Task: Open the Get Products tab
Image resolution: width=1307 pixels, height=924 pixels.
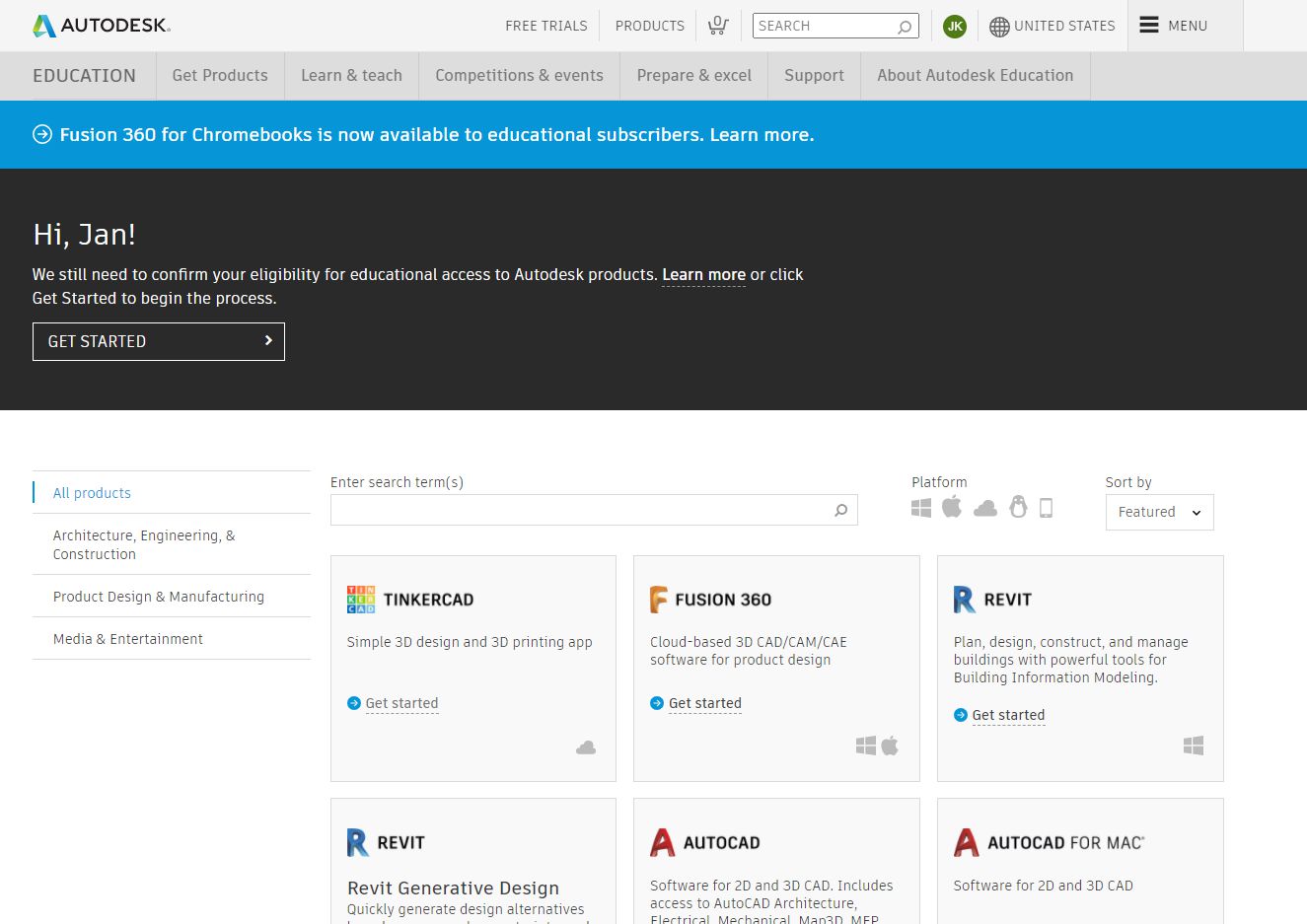Action: (220, 76)
